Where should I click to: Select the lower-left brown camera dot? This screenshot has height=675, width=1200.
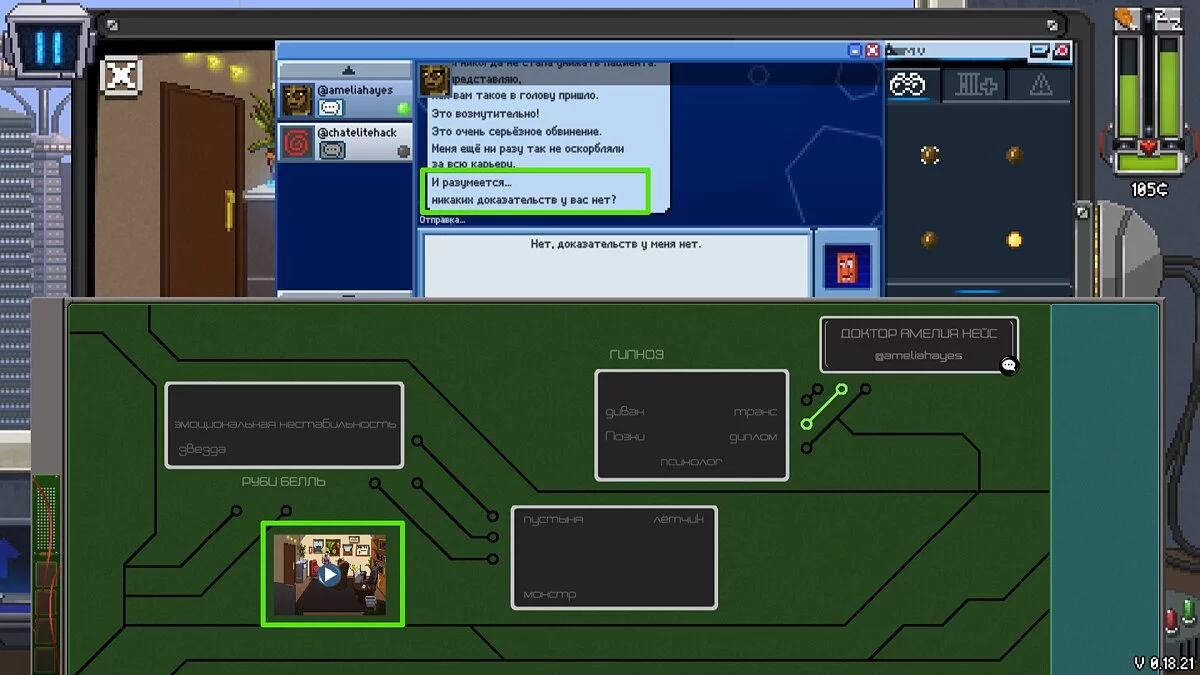click(930, 239)
